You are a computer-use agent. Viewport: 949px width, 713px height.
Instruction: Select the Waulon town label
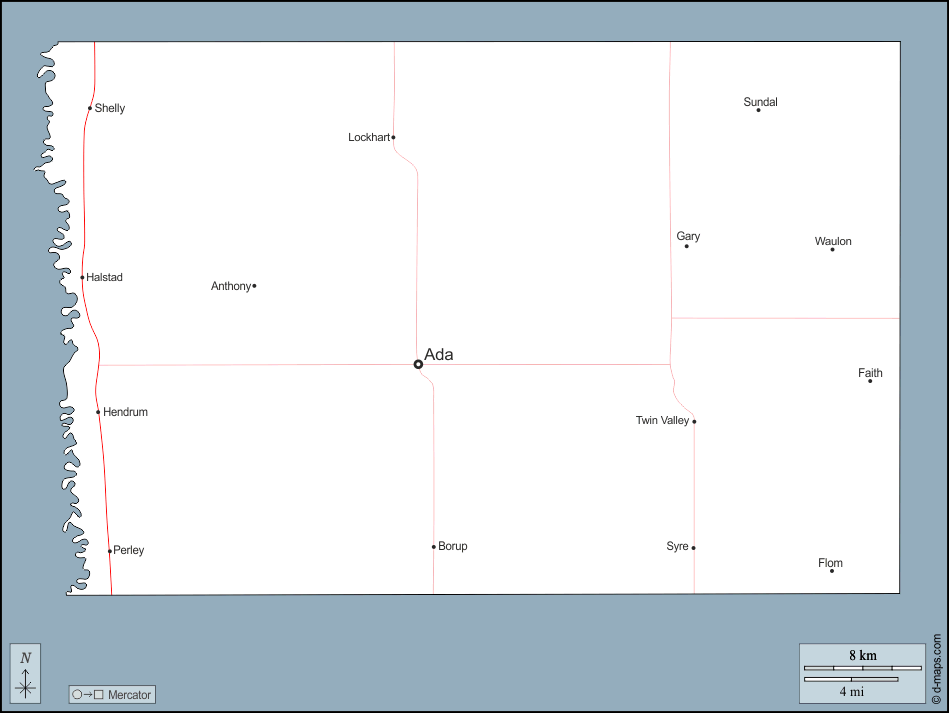pyautogui.click(x=833, y=241)
